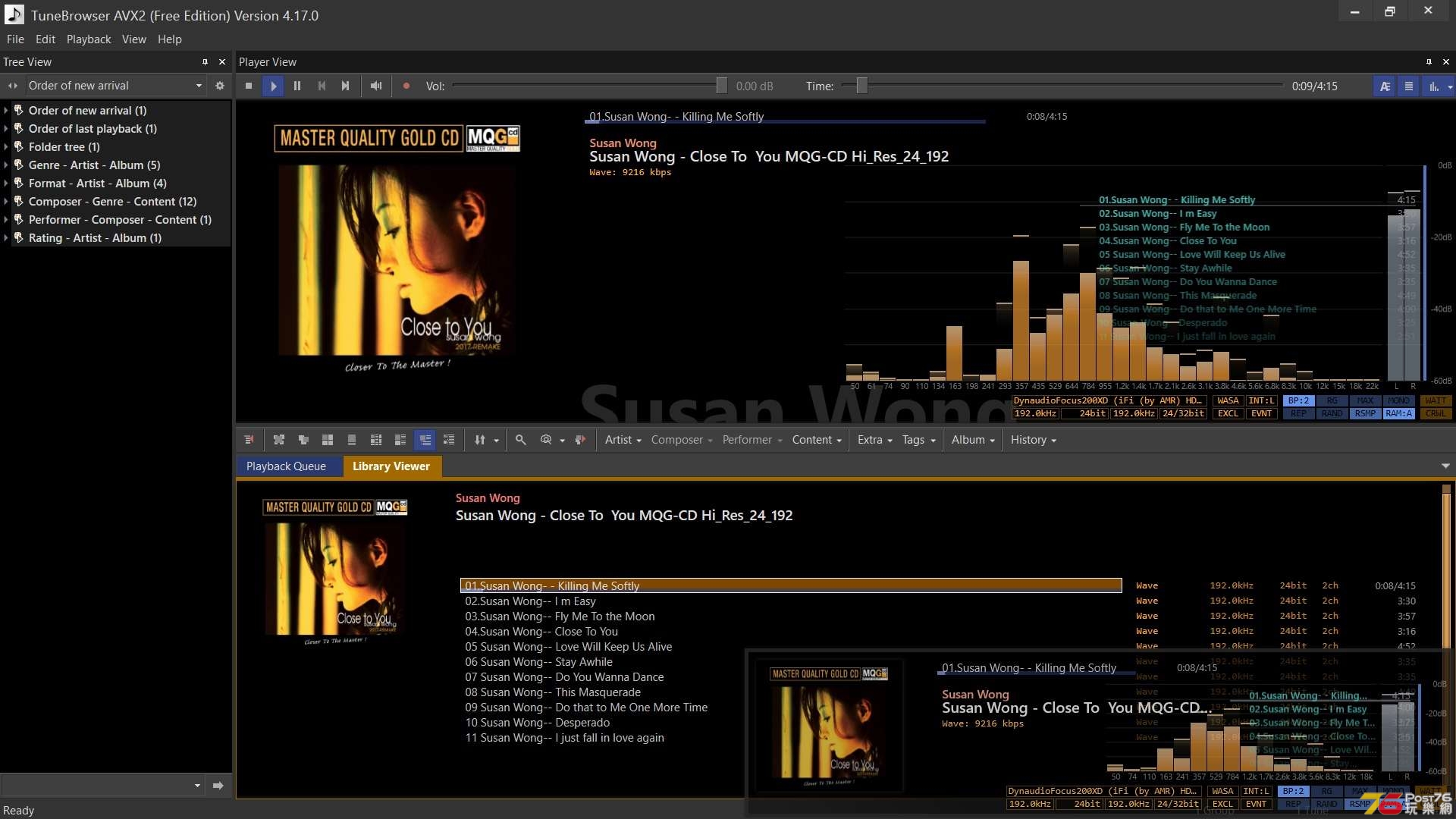
Task: Click the WASA output mode button
Action: 1228,401
